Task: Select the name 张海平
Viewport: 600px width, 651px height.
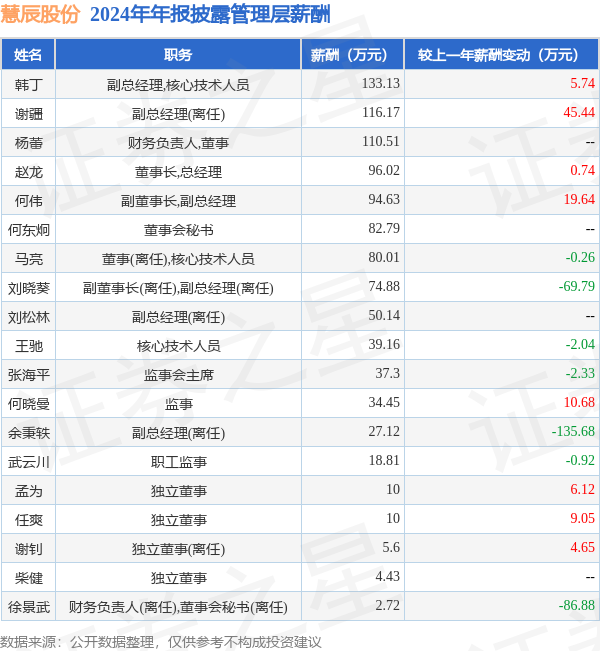Action: click(29, 375)
